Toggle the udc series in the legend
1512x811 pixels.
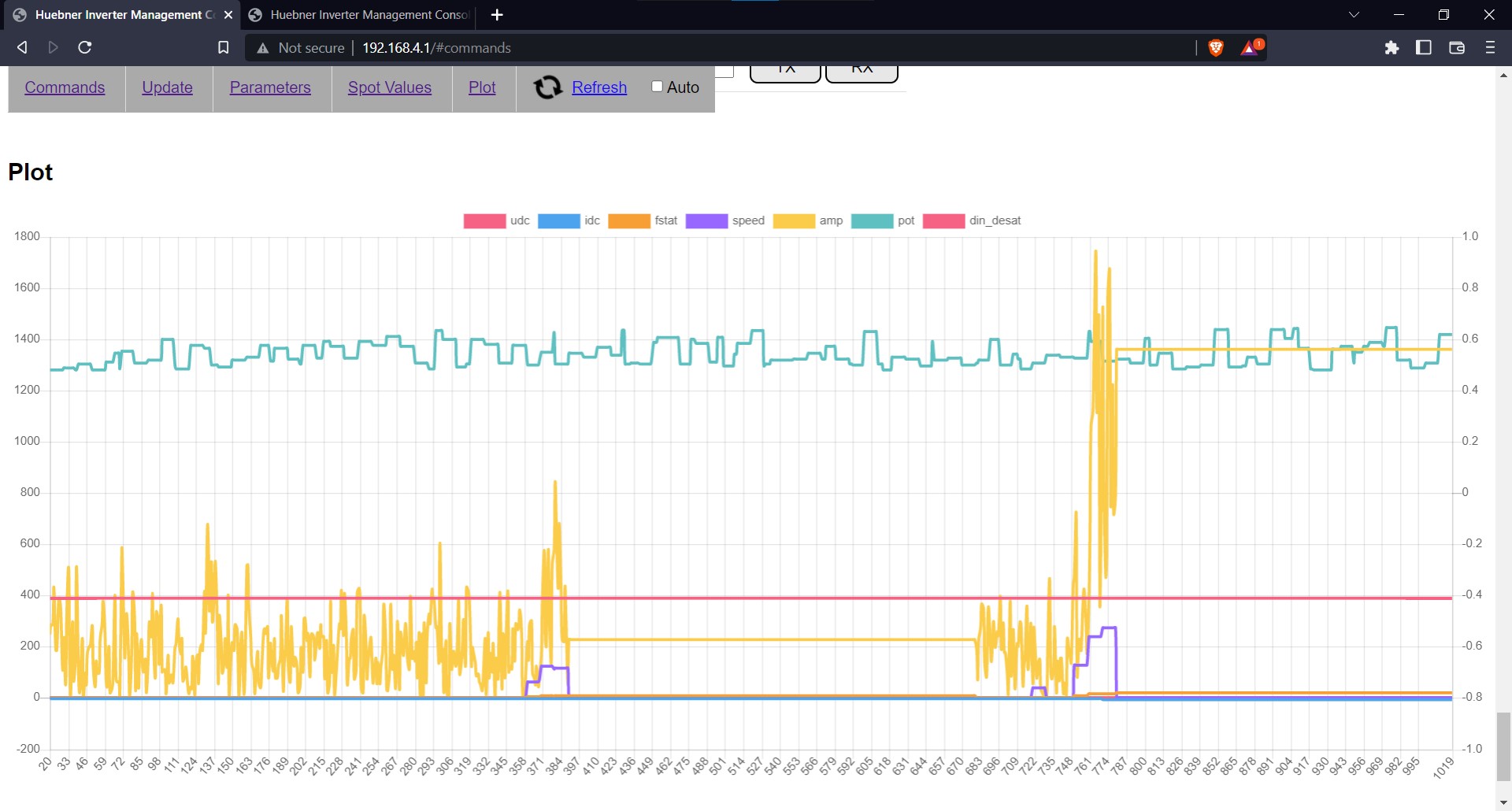point(496,221)
